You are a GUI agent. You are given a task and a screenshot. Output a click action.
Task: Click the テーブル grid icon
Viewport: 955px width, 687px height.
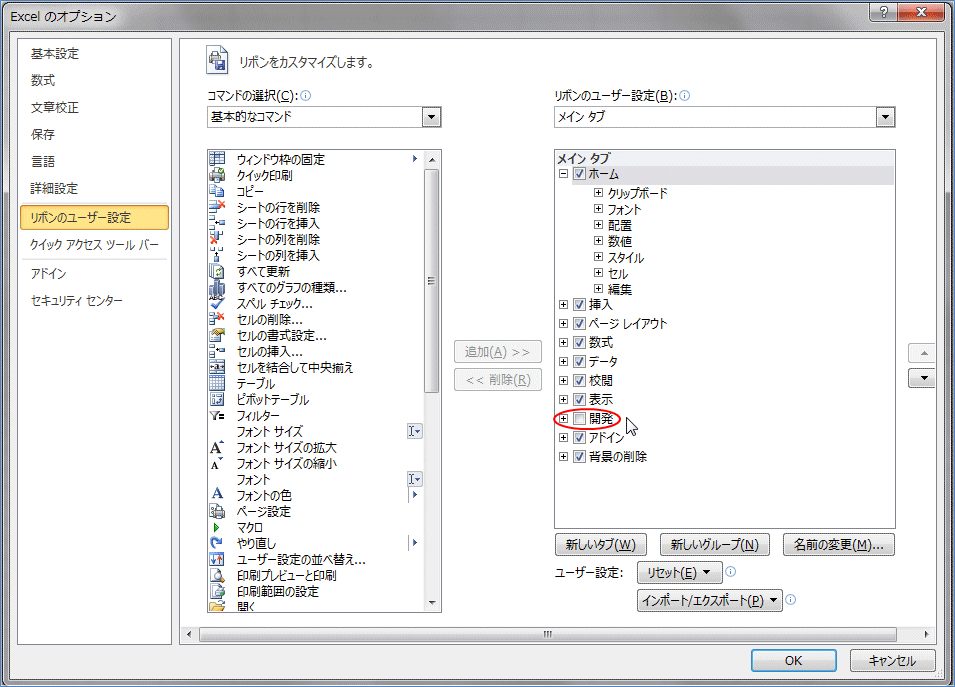pos(217,383)
